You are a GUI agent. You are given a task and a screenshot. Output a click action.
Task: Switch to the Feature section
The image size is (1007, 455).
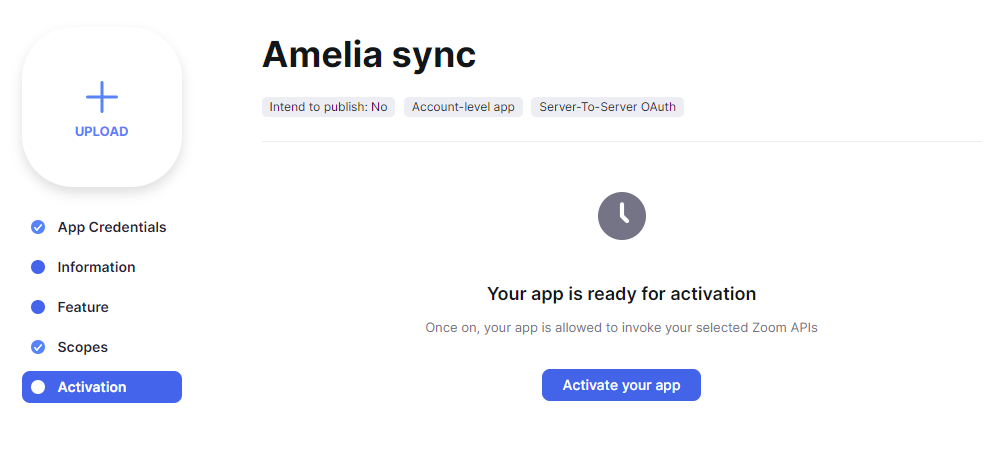click(x=83, y=307)
